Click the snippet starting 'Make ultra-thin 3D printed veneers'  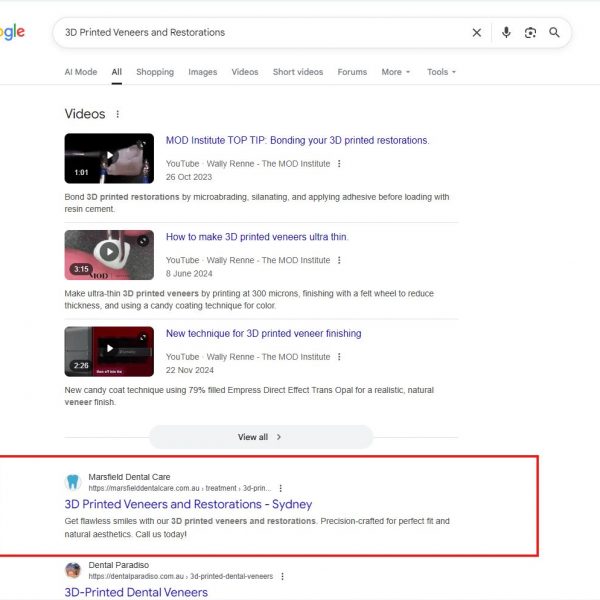(249, 299)
